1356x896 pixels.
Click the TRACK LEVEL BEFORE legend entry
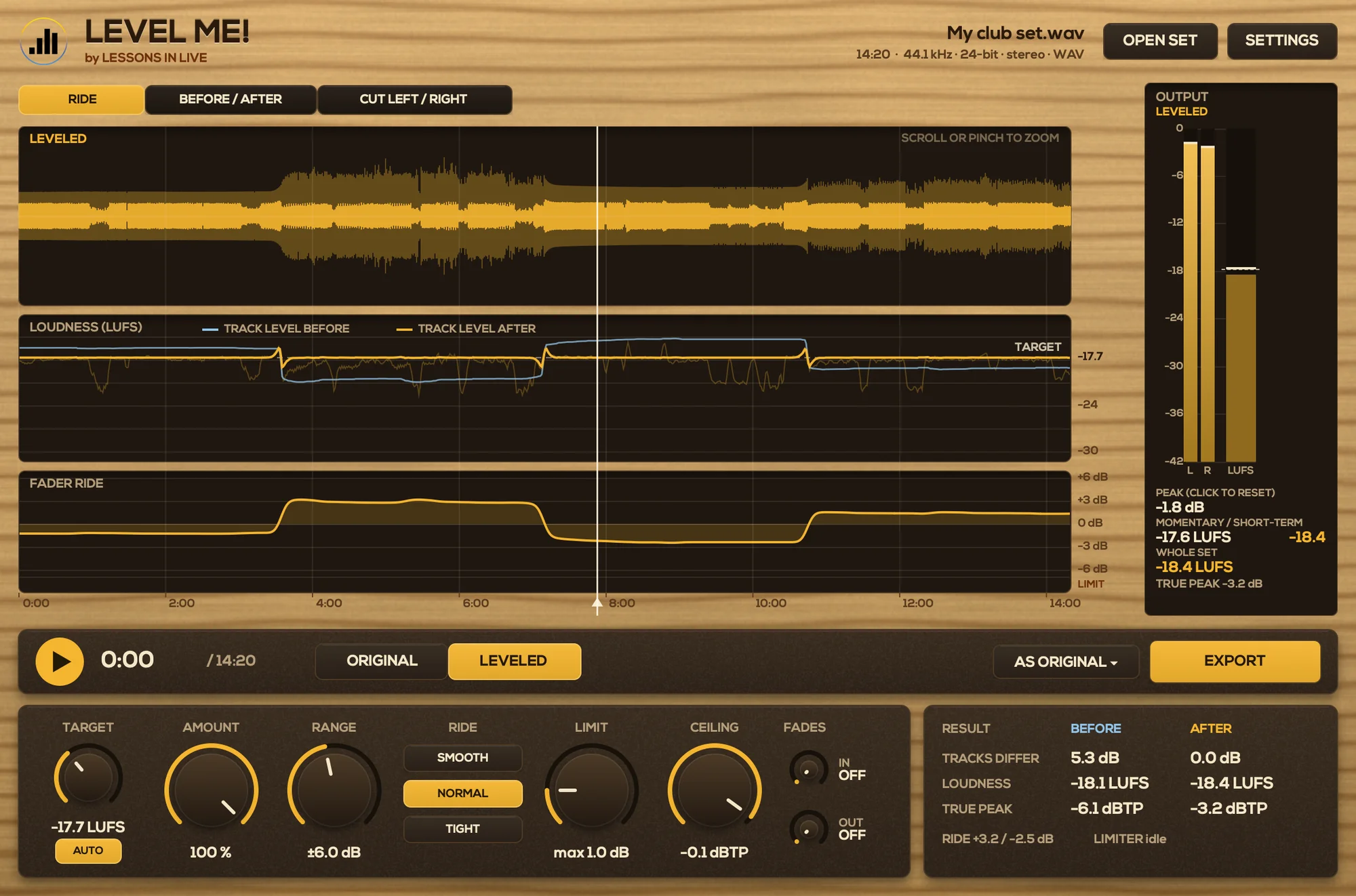[276, 329]
